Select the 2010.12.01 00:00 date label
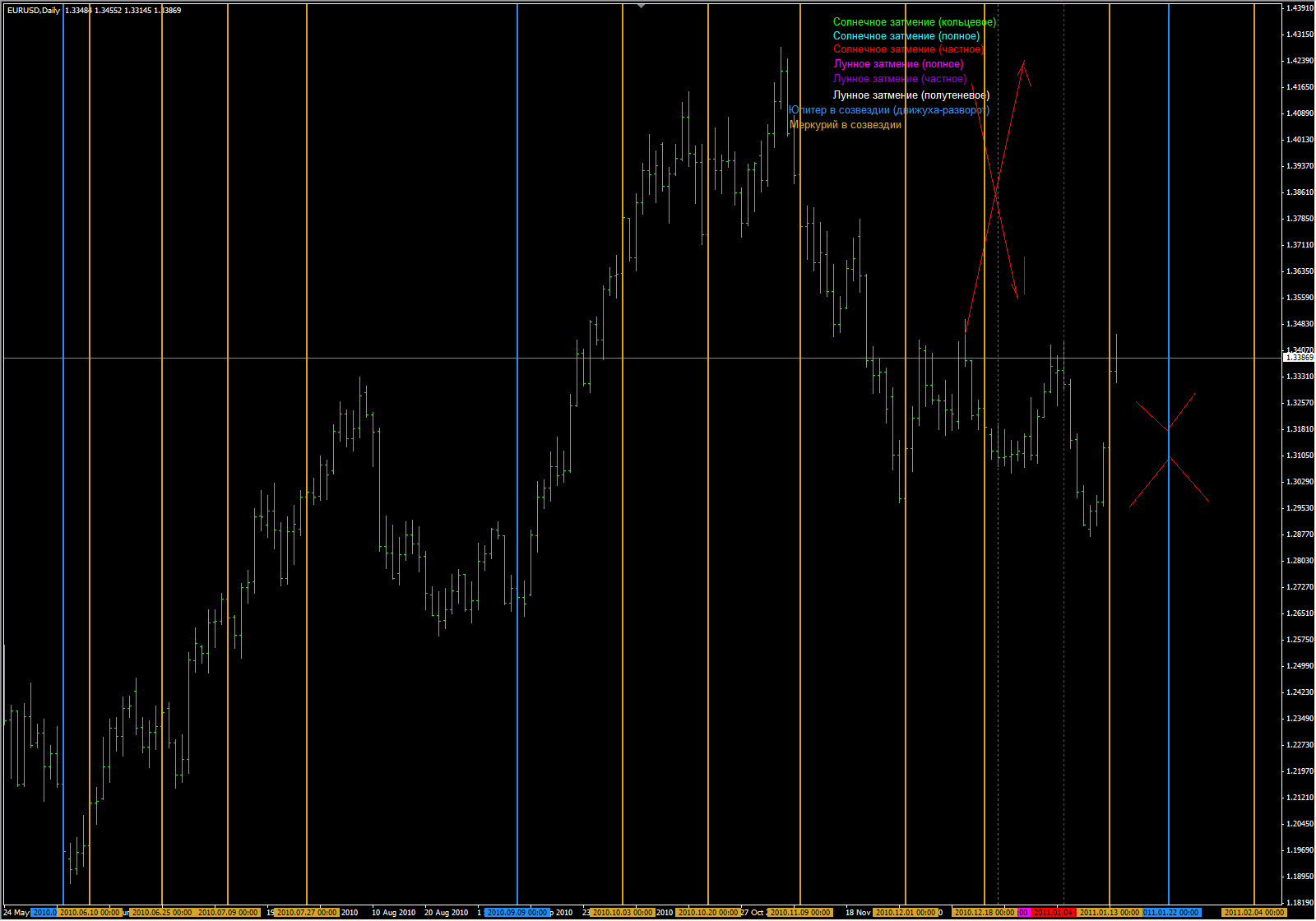Screen dimensions: 1316x921 click(905, 913)
